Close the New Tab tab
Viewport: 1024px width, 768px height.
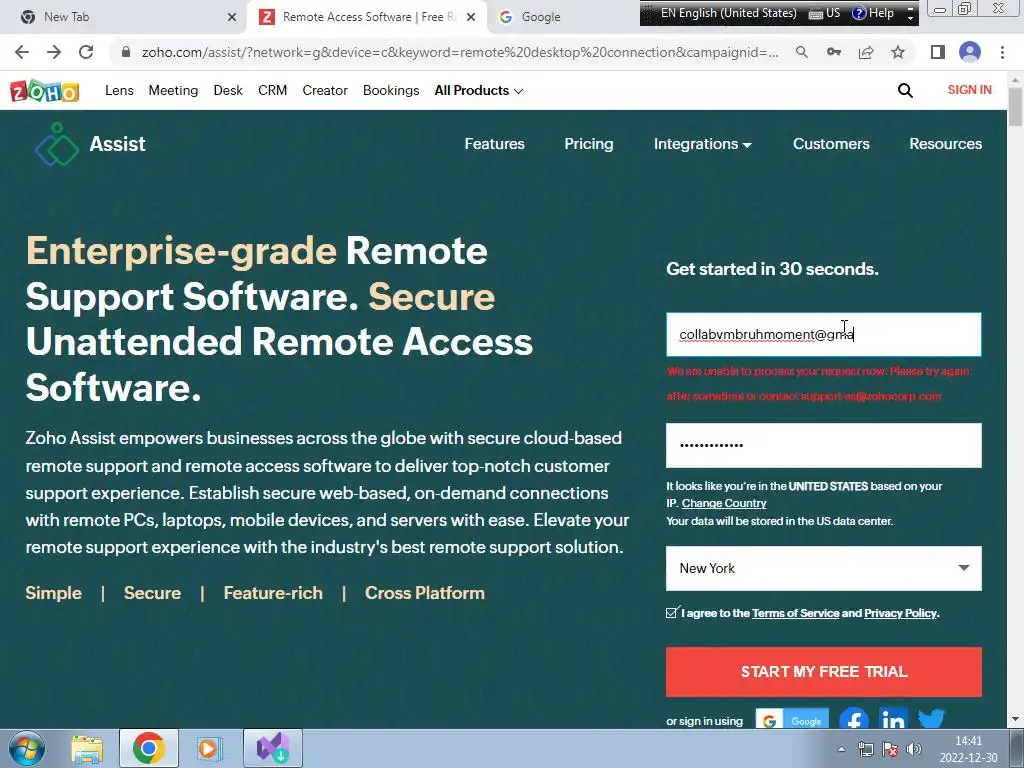[232, 17]
